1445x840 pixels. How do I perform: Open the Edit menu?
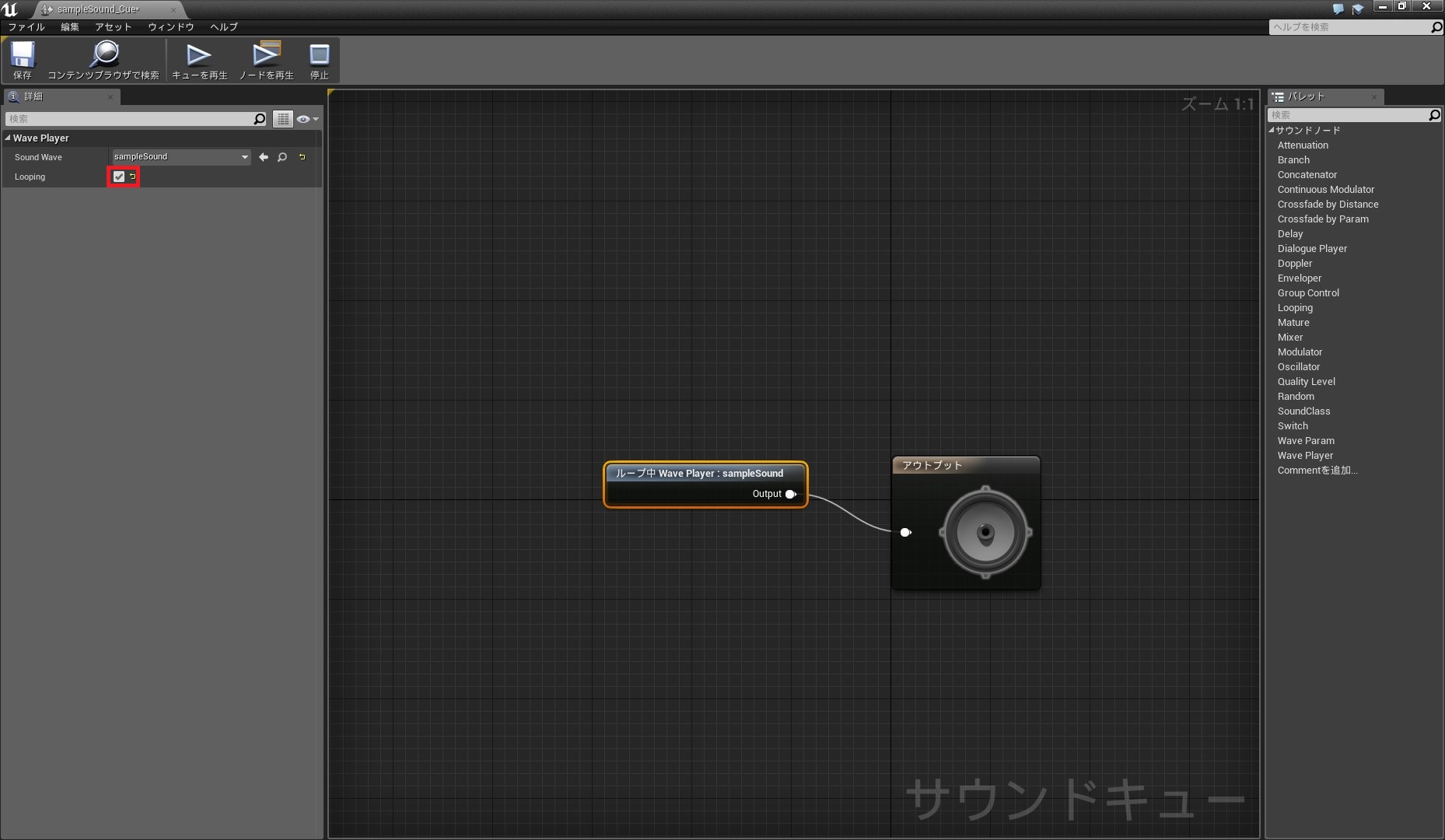coord(70,26)
